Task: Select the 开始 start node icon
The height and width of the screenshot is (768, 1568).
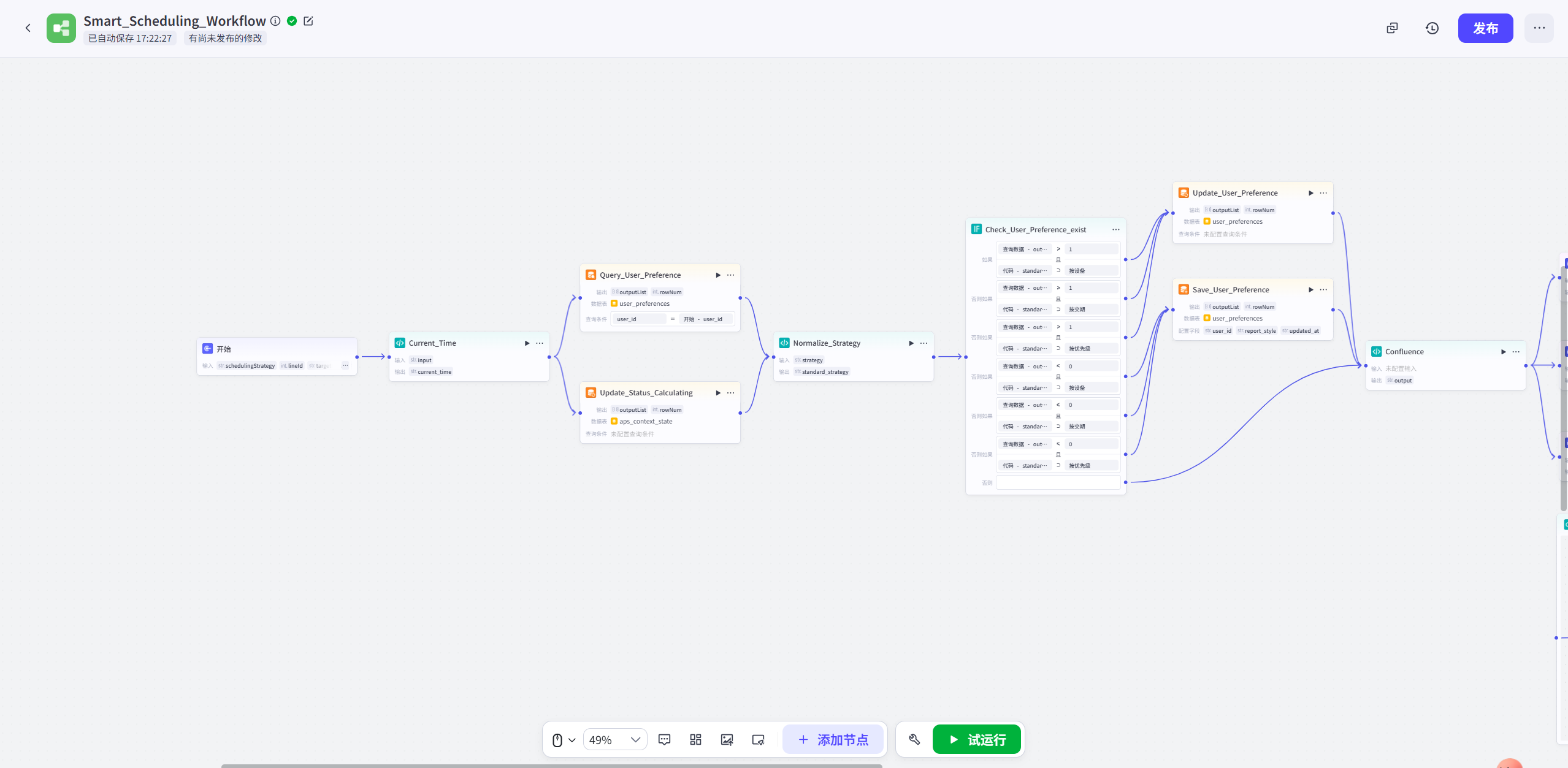Action: click(x=208, y=349)
